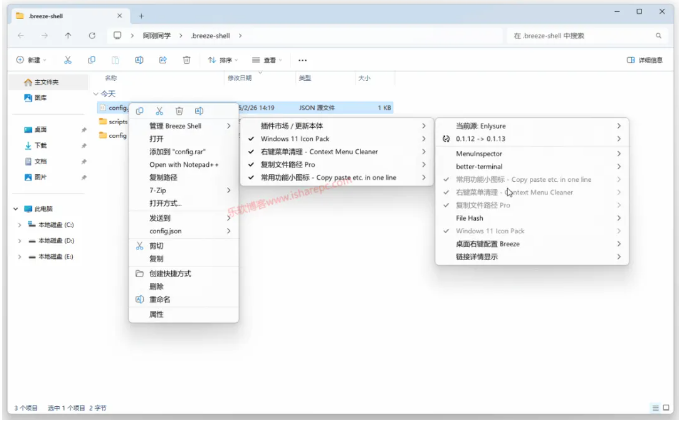Go up one folder level arrow
Screen dimensions: 682x424
tap(68, 36)
